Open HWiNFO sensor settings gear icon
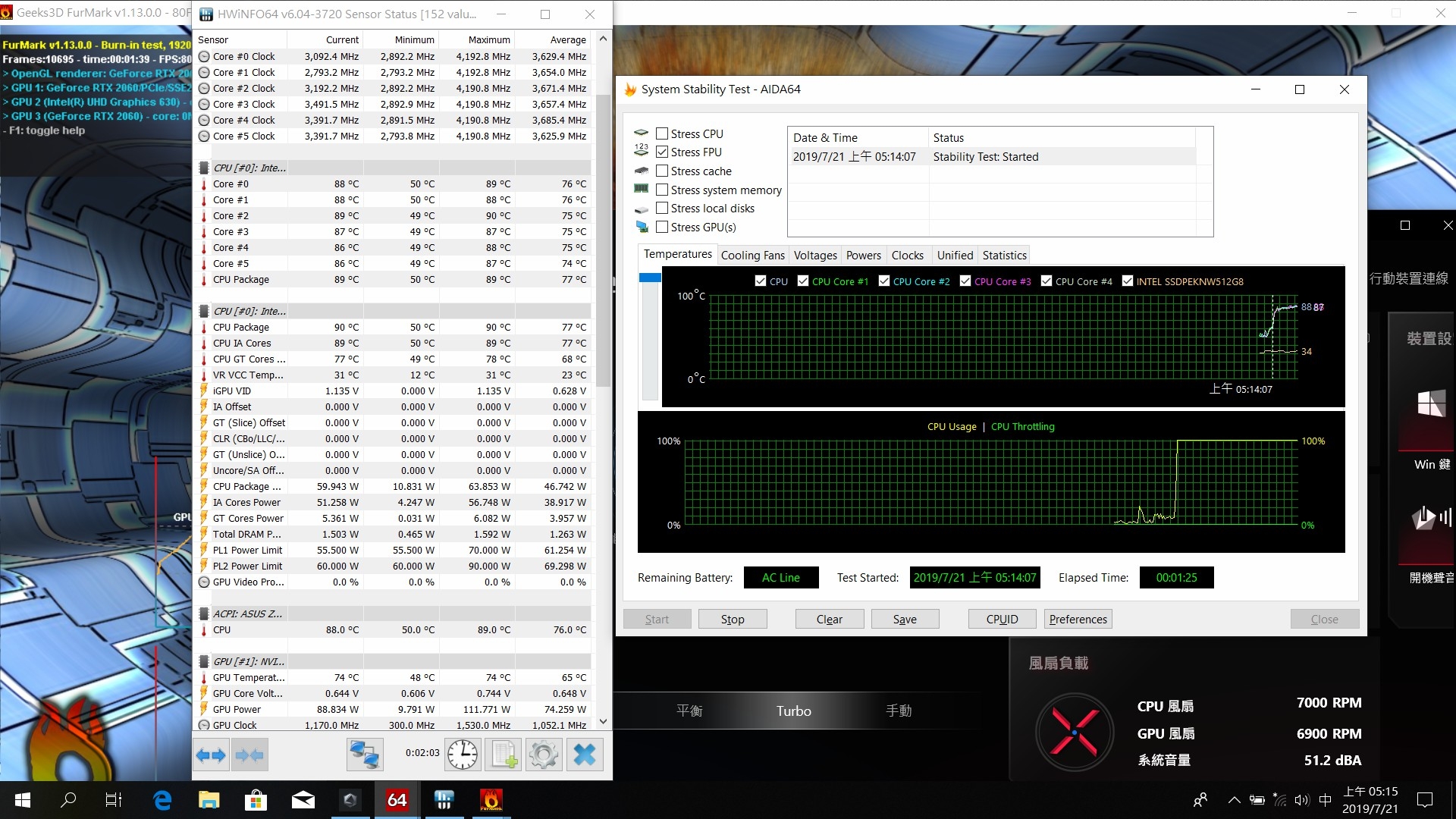The image size is (1456, 819). tap(544, 755)
